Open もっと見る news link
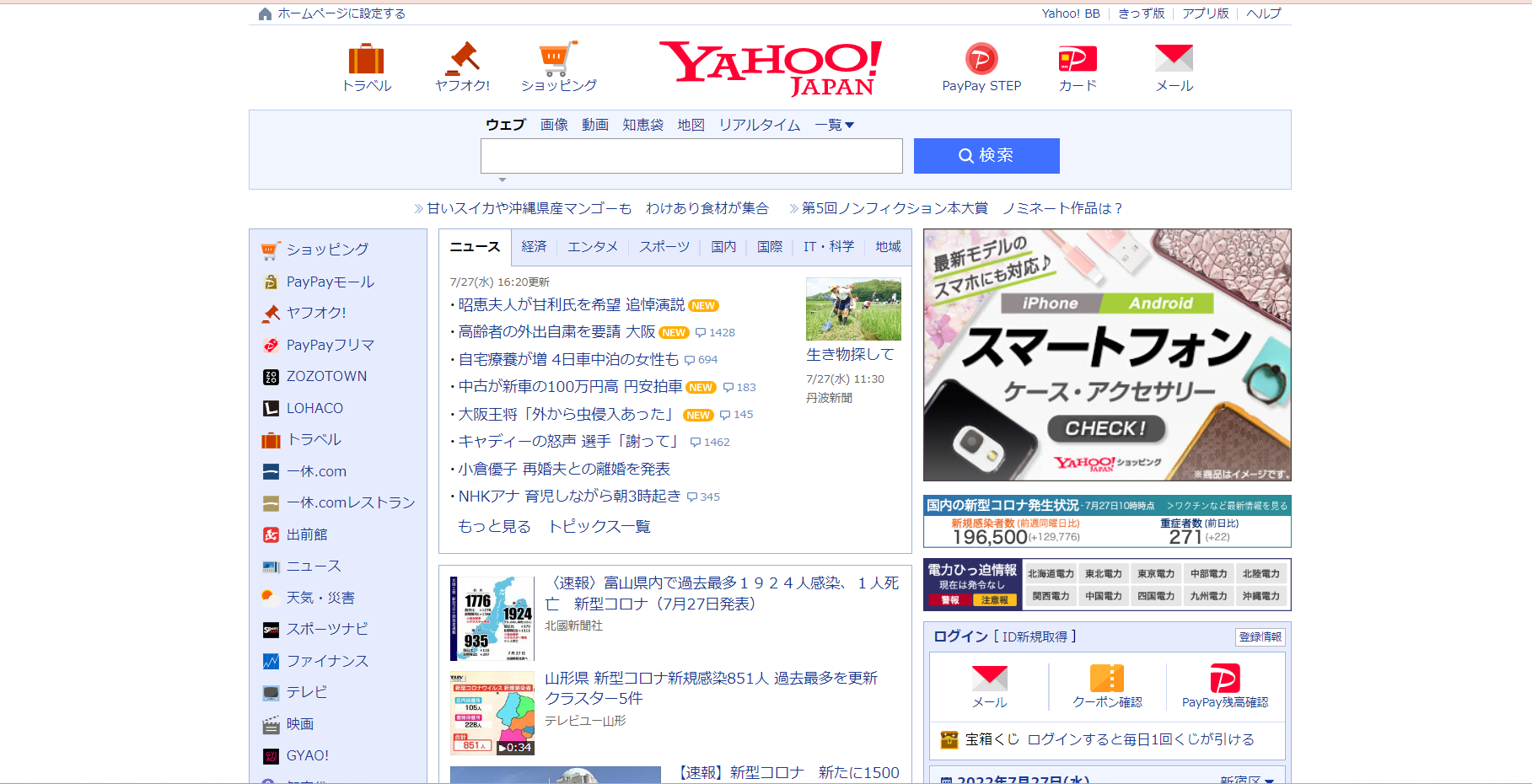1532x784 pixels. click(x=494, y=526)
